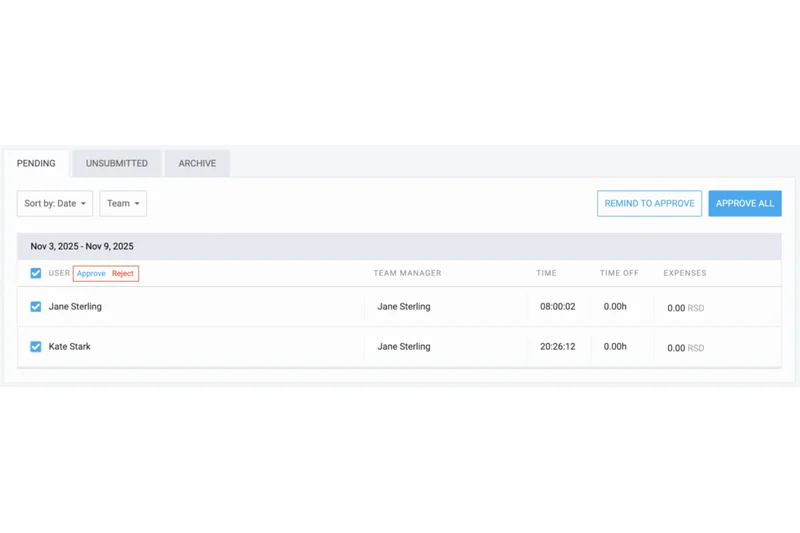This screenshot has width=800, height=533.
Task: Uncheck the checkbox next to Kate Stark
Action: [x=36, y=347]
